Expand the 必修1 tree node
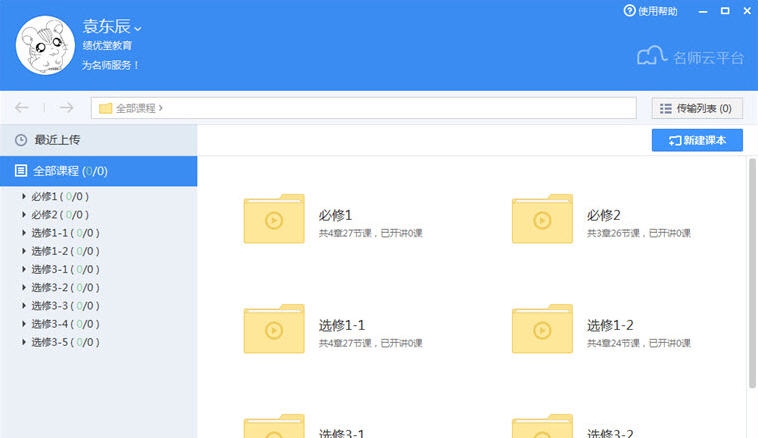The image size is (758, 438). click(24, 196)
